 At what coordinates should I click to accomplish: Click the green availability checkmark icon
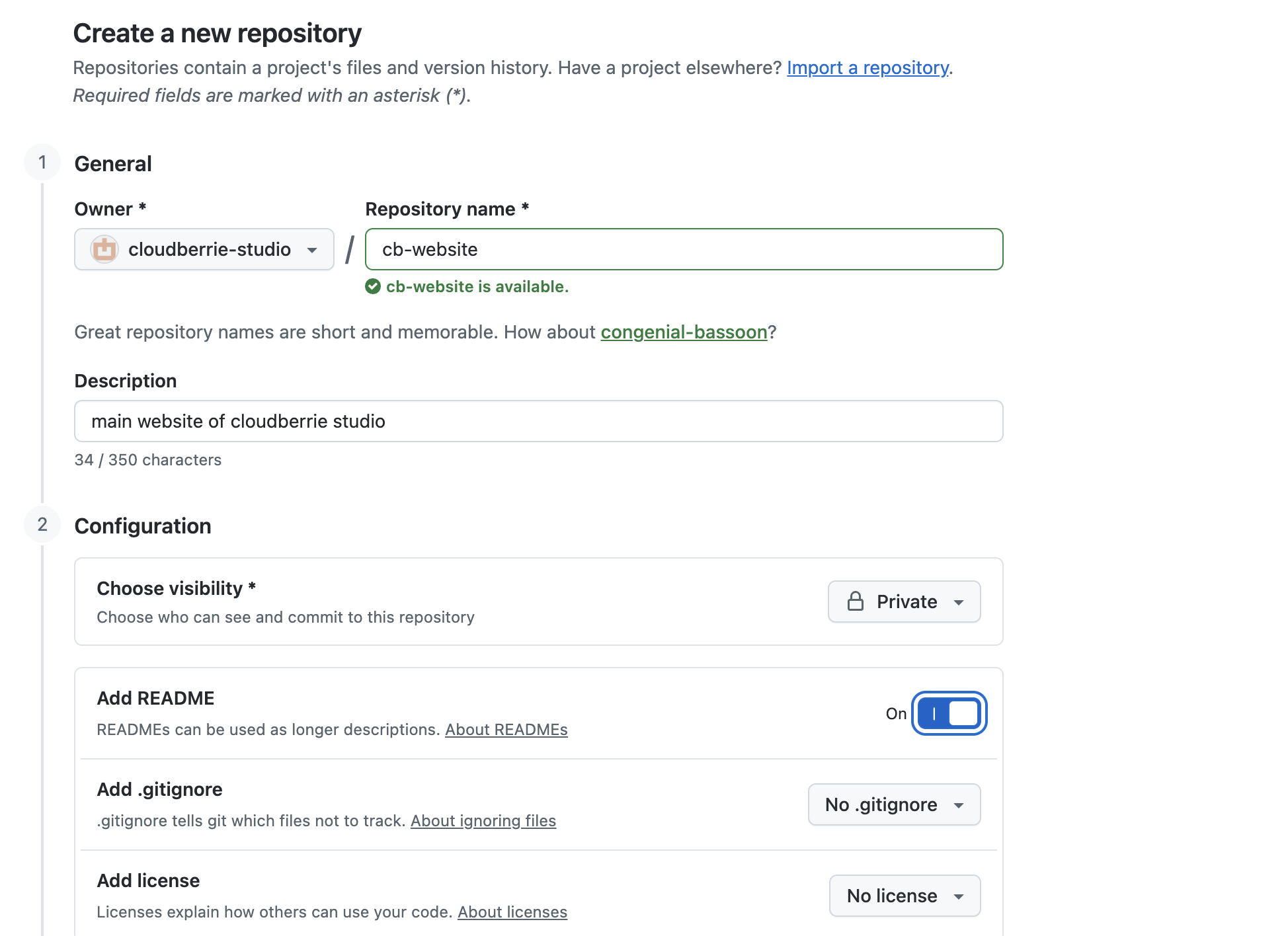coord(373,286)
